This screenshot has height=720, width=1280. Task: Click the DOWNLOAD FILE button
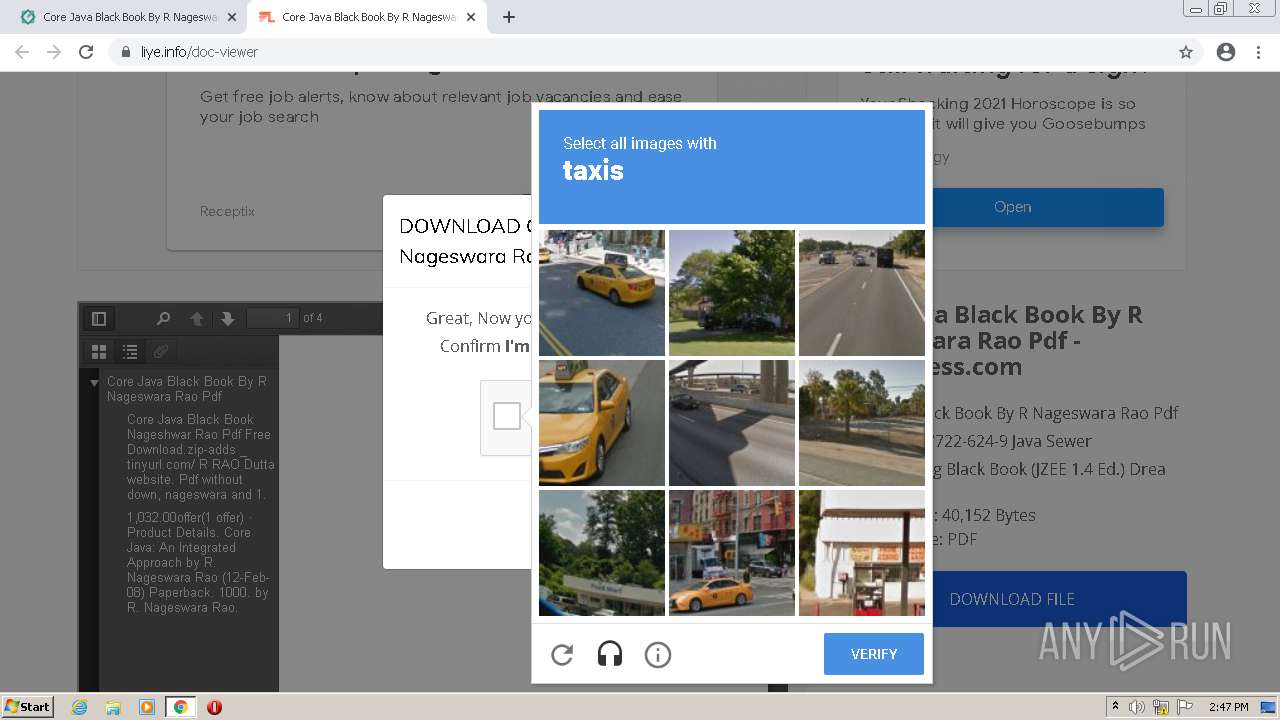click(x=1012, y=599)
